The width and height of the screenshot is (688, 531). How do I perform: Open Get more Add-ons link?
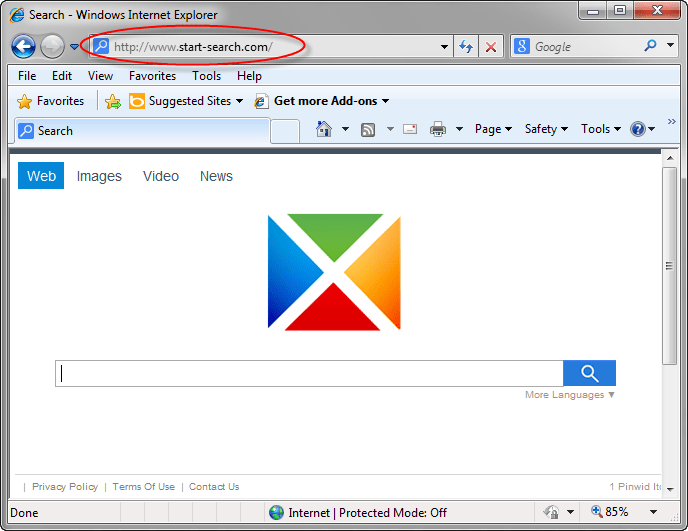coord(322,101)
